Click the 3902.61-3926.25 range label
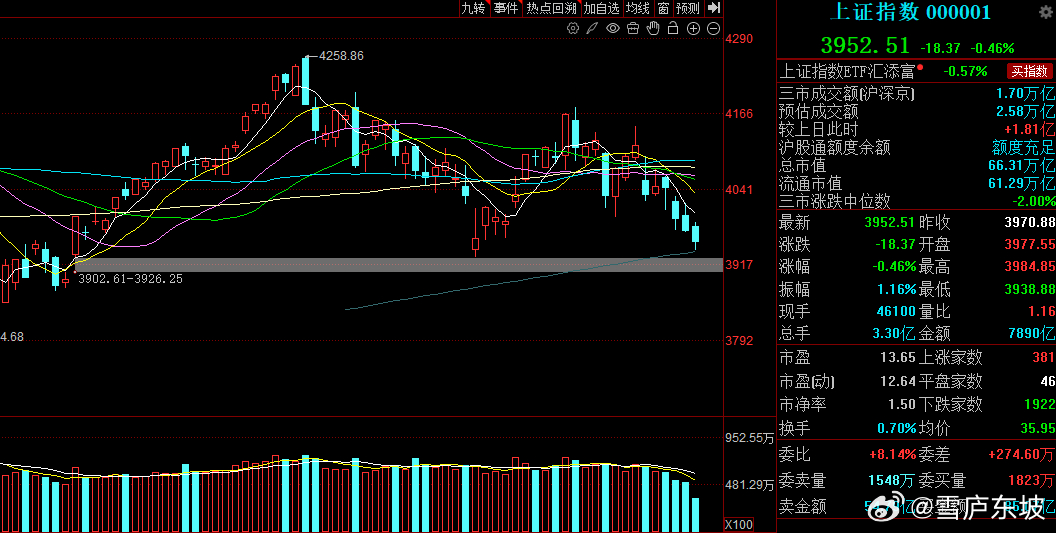The height and width of the screenshot is (533, 1056). (x=130, y=278)
